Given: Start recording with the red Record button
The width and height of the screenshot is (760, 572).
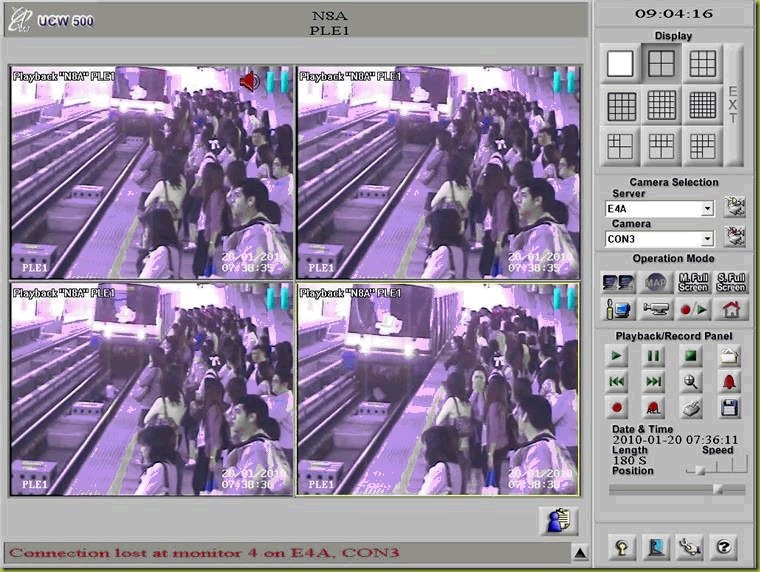Looking at the screenshot, I should pos(617,408).
